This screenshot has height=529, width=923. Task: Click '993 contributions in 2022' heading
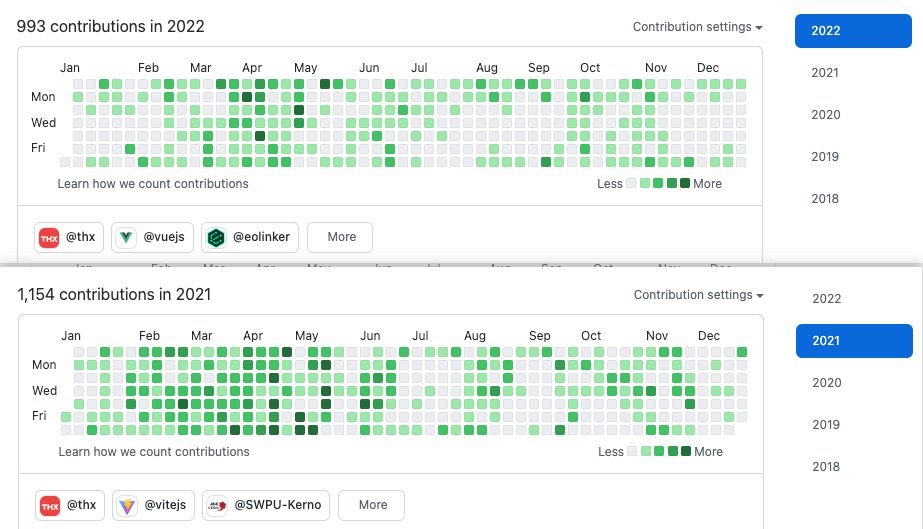[111, 26]
